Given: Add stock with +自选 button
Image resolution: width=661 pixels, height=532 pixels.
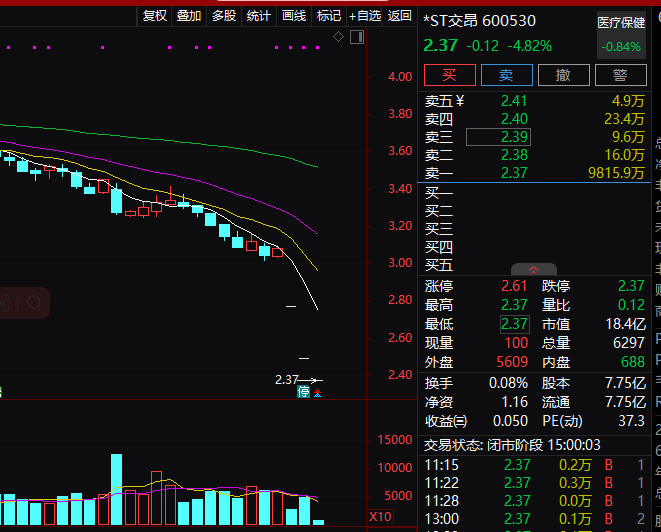Looking at the screenshot, I should (365, 16).
